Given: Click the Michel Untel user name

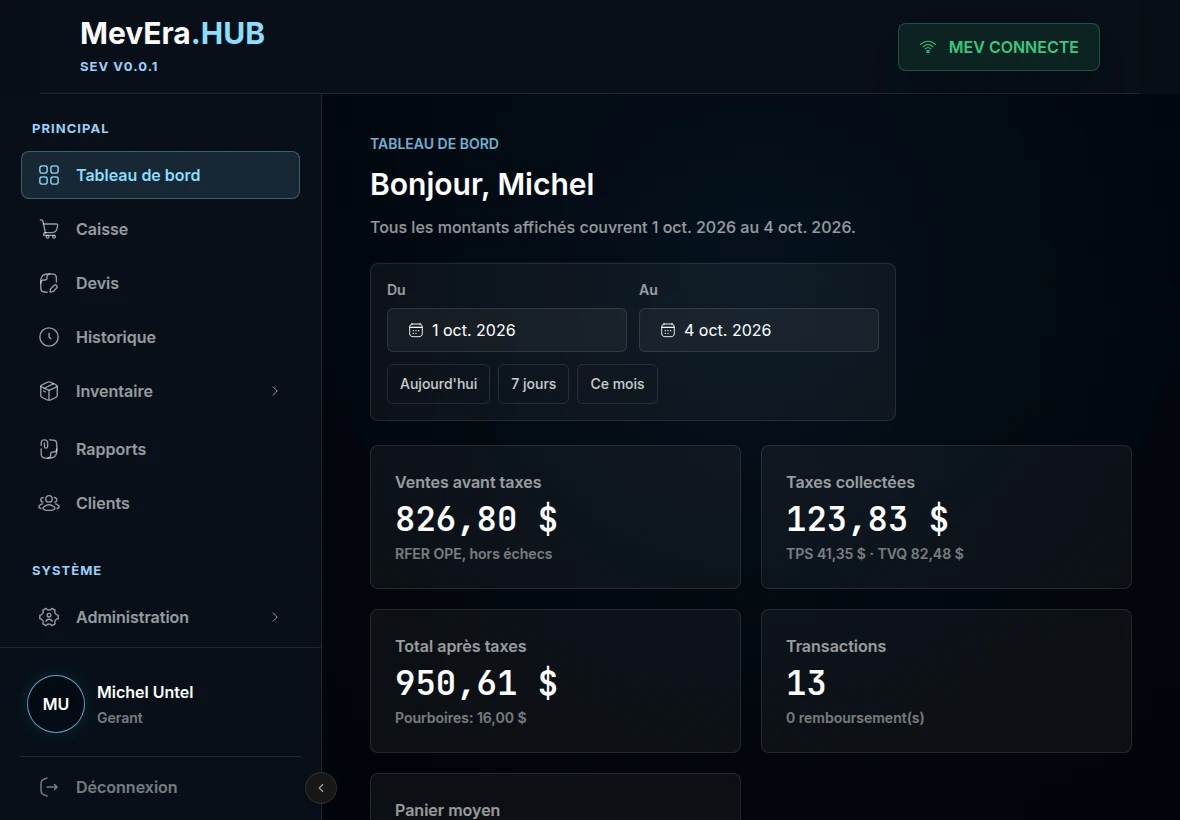Looking at the screenshot, I should point(145,692).
